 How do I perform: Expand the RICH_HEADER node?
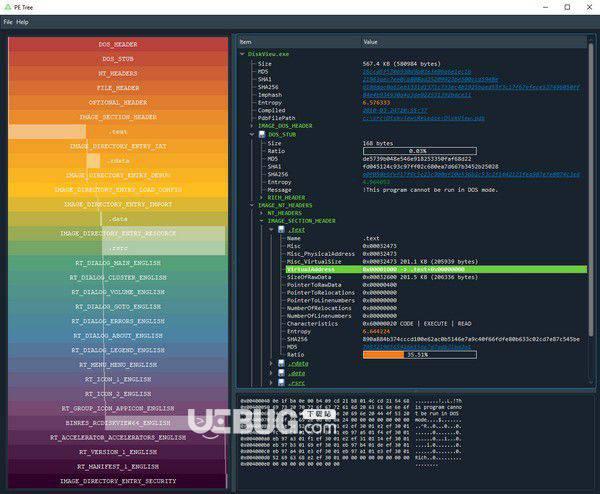tap(261, 197)
